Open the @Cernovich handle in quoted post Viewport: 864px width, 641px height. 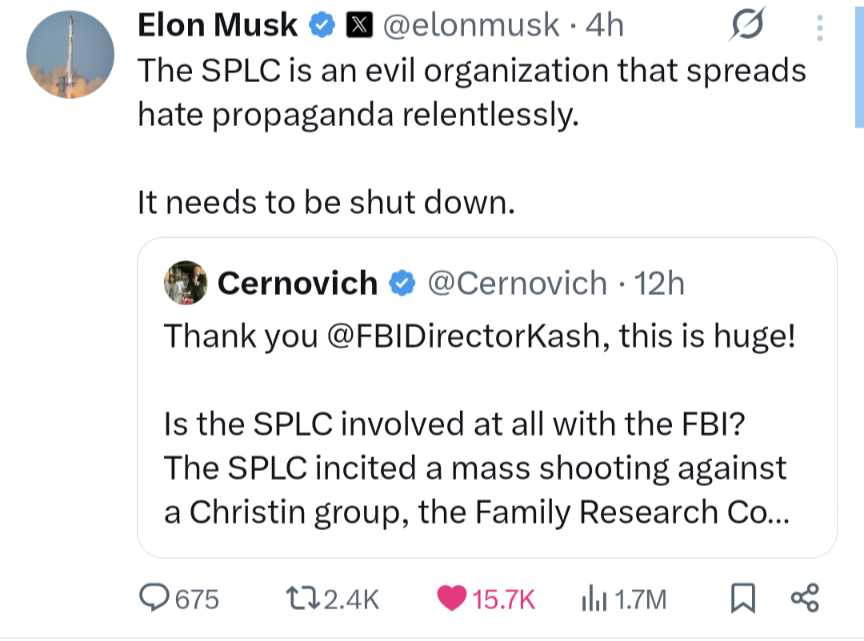pos(517,283)
